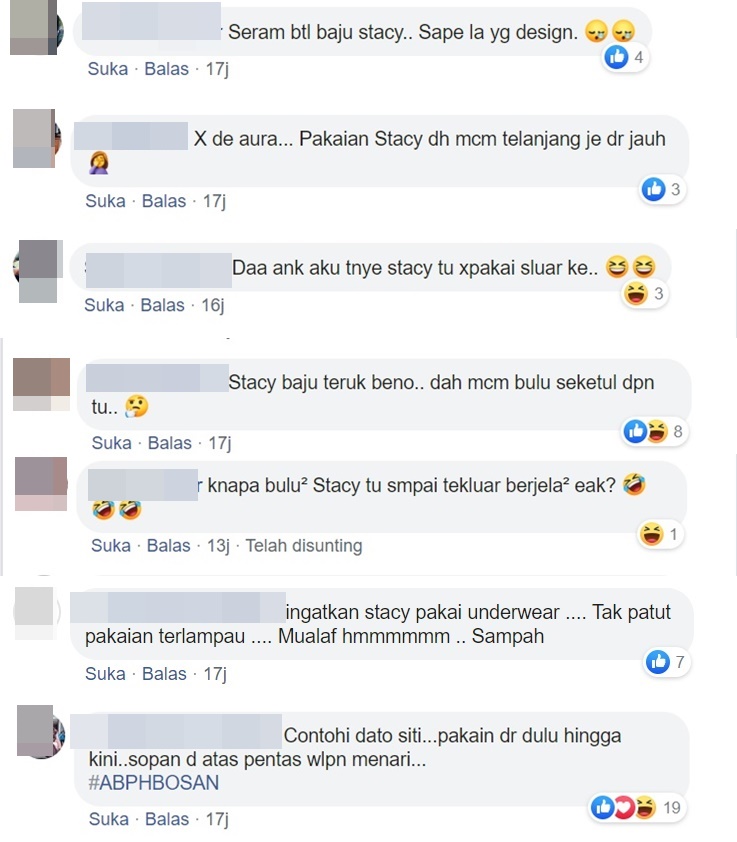
Task: Open thumbs-up reactions on 'X de aura' comment
Action: coord(663,189)
